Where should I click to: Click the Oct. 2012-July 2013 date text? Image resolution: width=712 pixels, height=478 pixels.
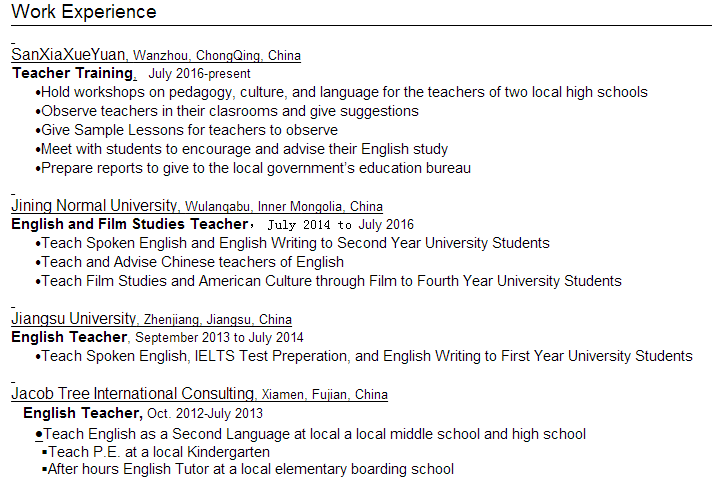pos(205,413)
